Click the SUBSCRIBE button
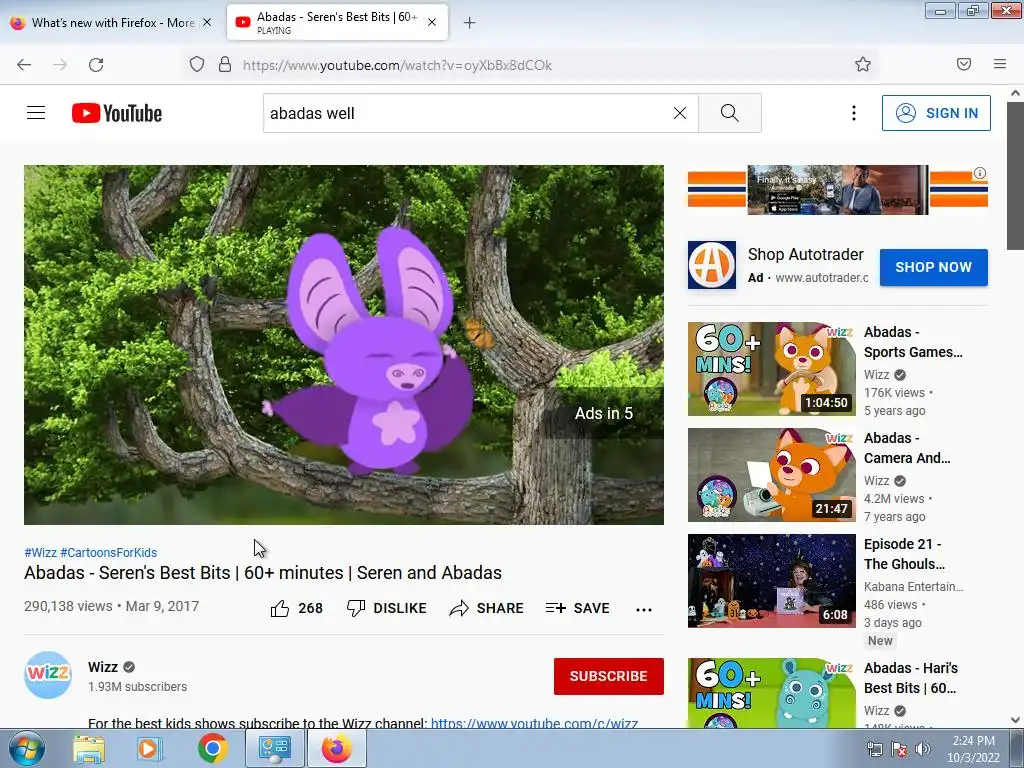Image resolution: width=1024 pixels, height=768 pixels. (x=609, y=676)
